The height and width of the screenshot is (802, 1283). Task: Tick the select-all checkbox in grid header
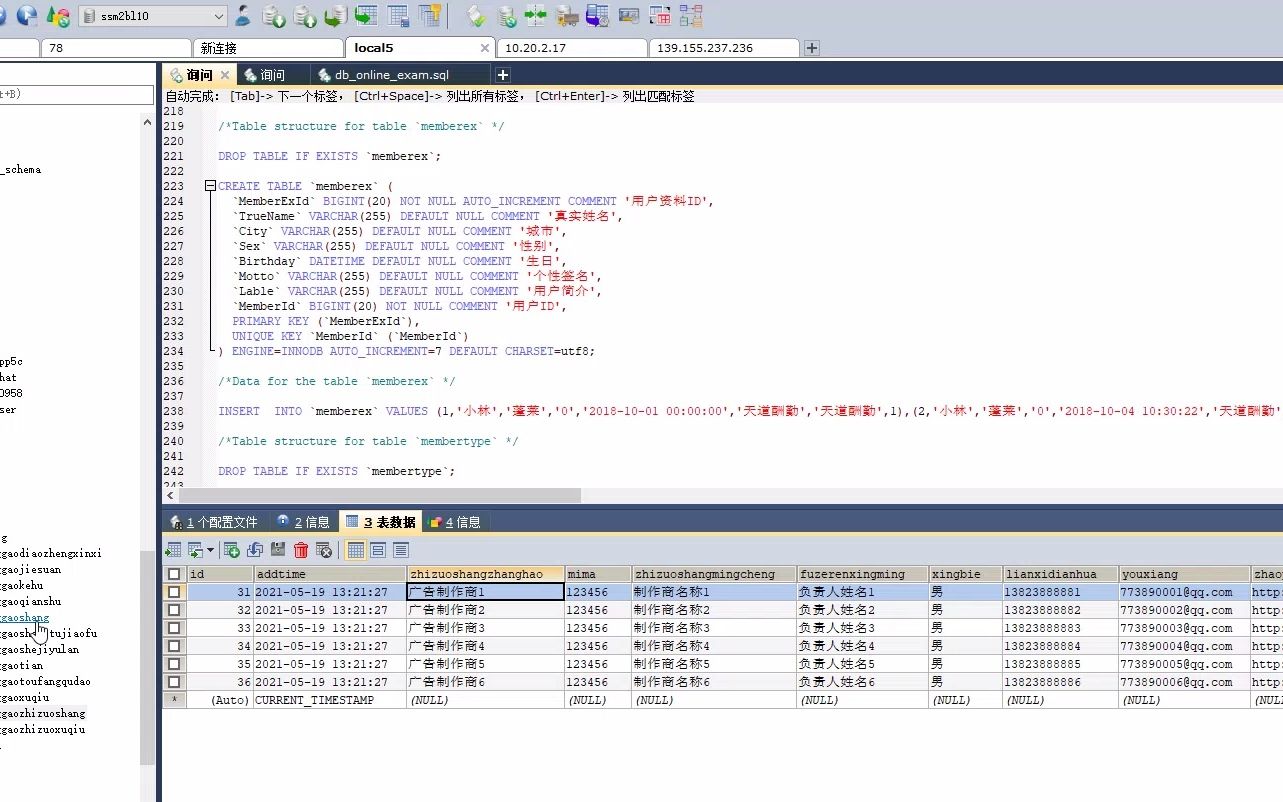pyautogui.click(x=174, y=574)
